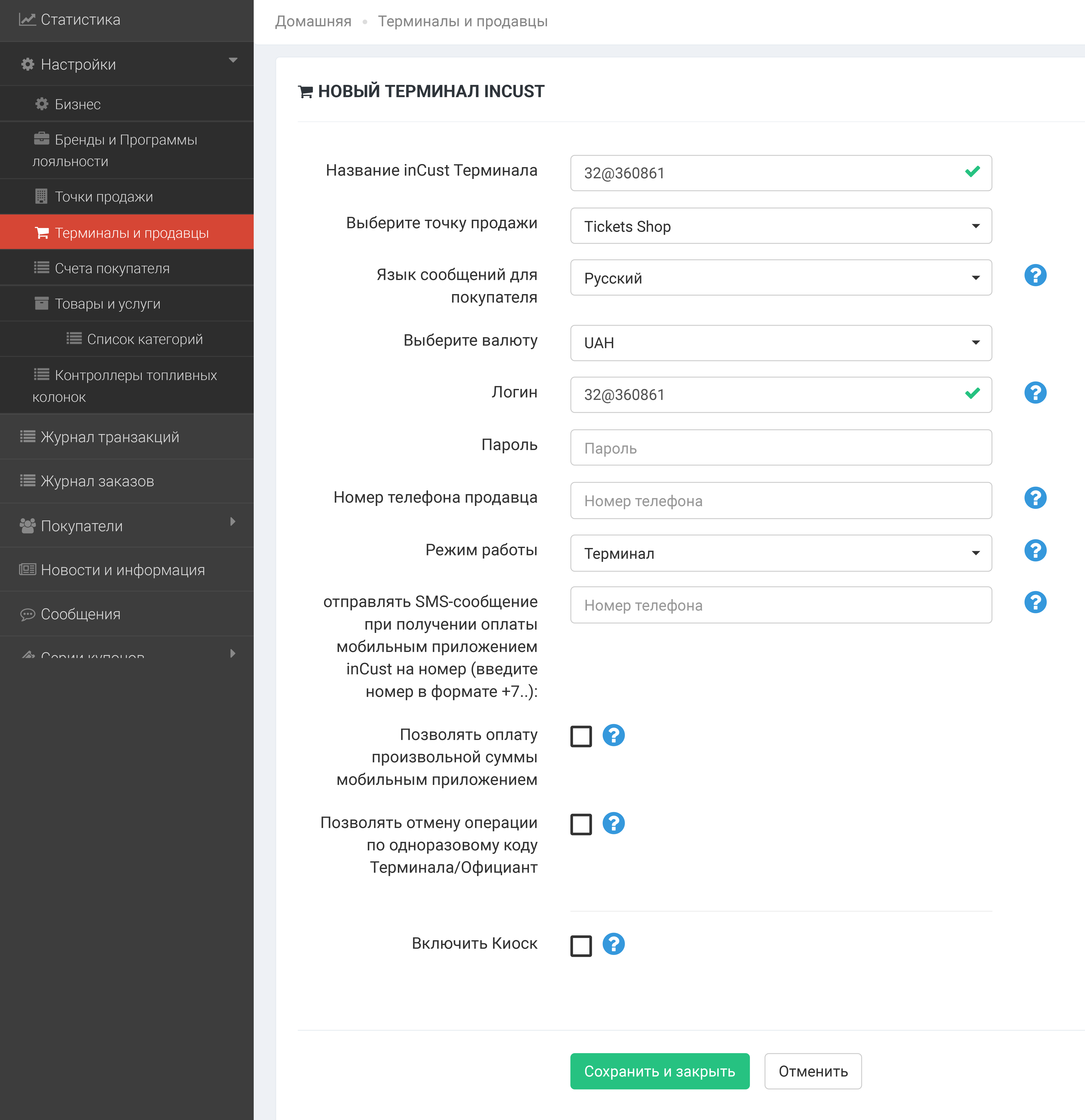This screenshot has width=1085, height=1120.
Task: Enable Позволять оплату произвольной суммы checkbox
Action: [581, 737]
